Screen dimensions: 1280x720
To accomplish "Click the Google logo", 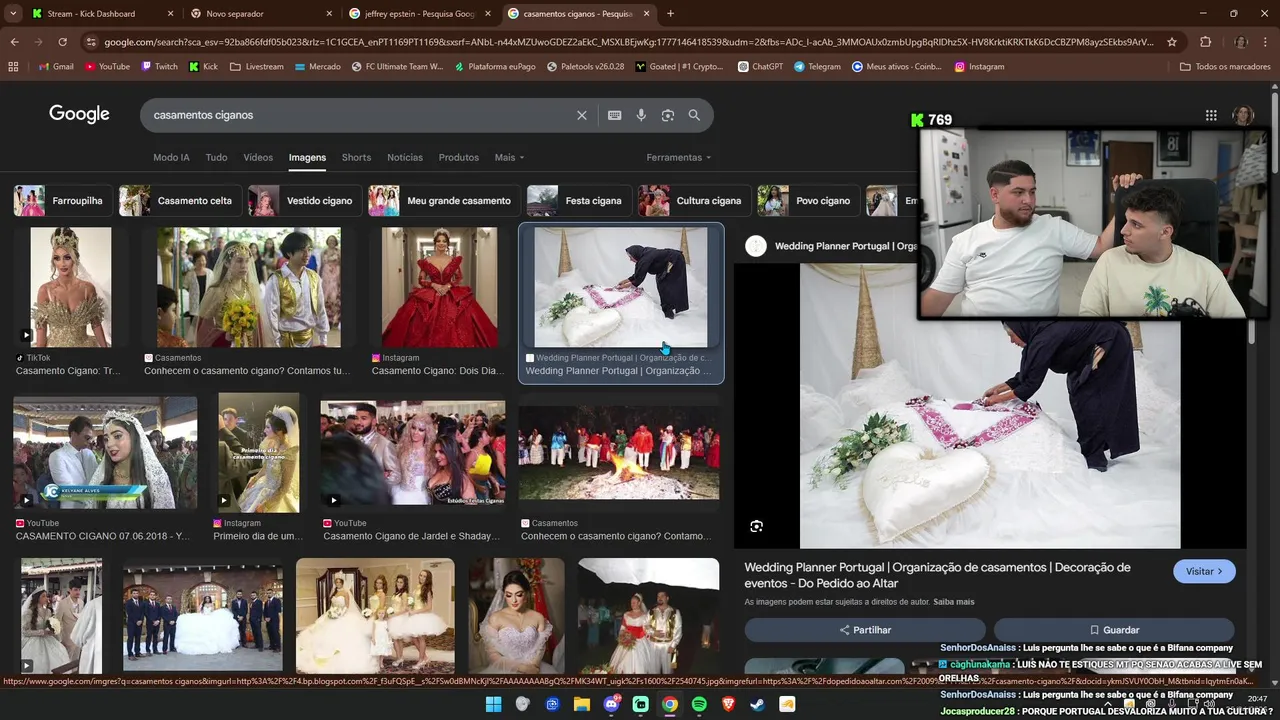I will pyautogui.click(x=79, y=114).
